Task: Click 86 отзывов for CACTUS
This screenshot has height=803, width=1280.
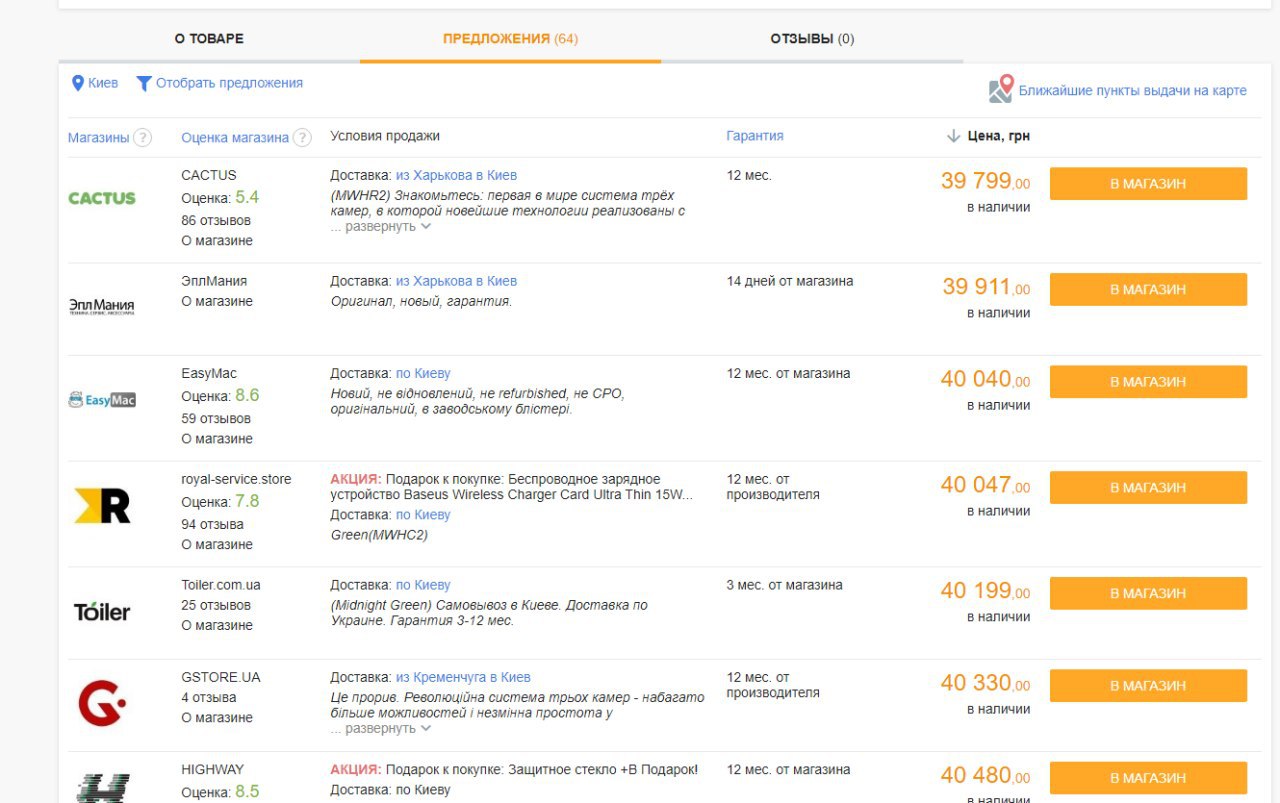Action: pos(216,220)
